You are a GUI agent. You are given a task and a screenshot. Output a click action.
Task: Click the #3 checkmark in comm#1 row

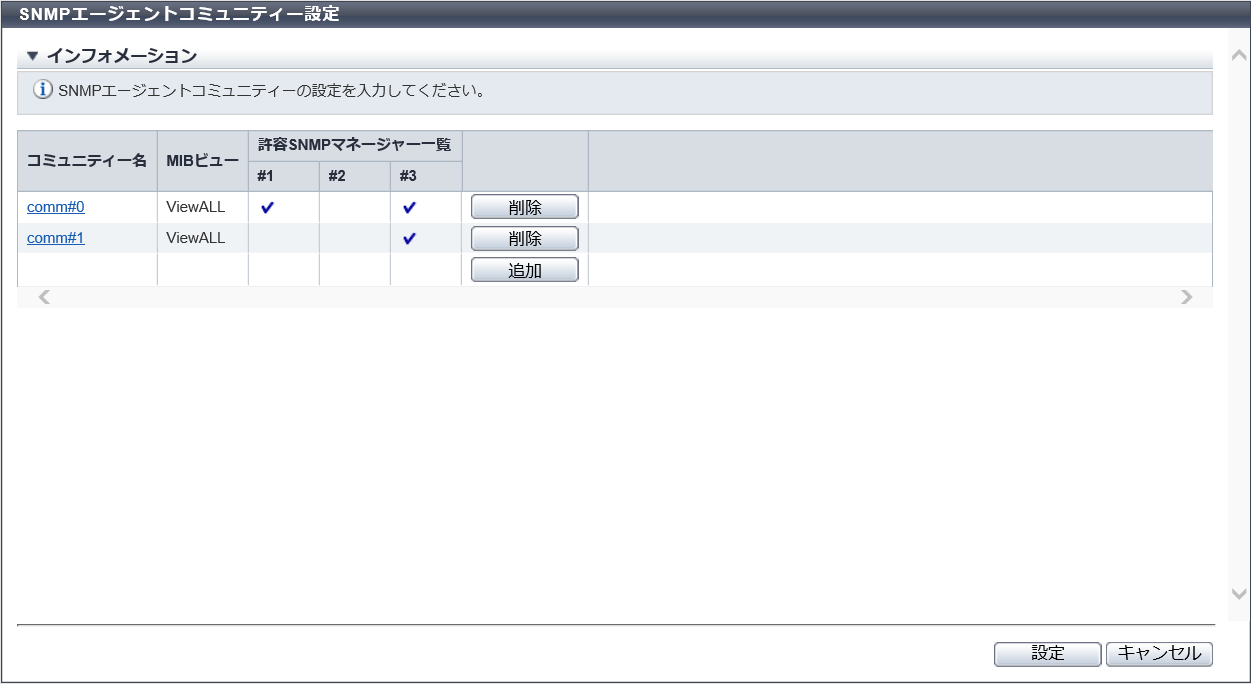(x=409, y=239)
